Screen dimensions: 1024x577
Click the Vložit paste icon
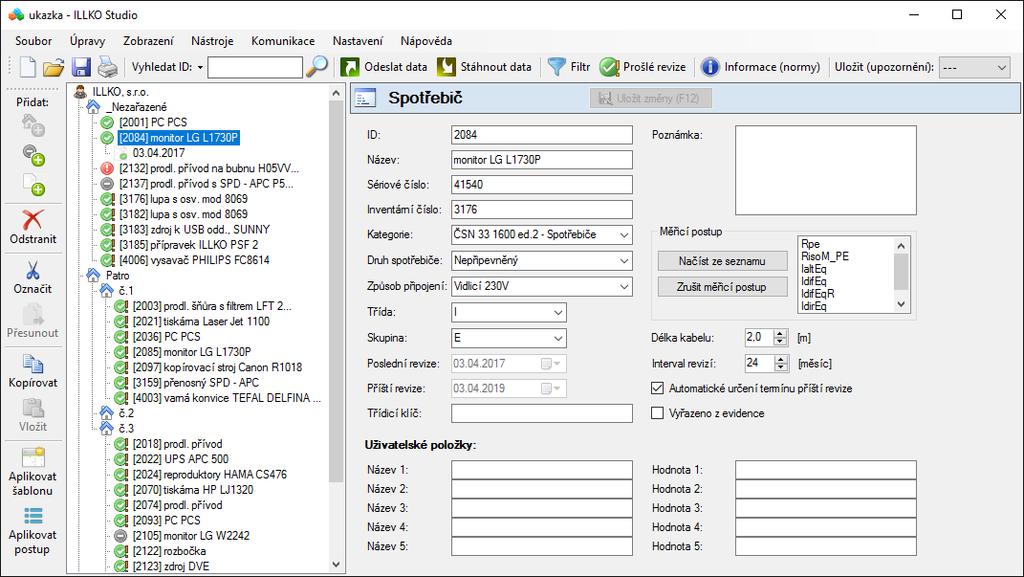tap(33, 408)
